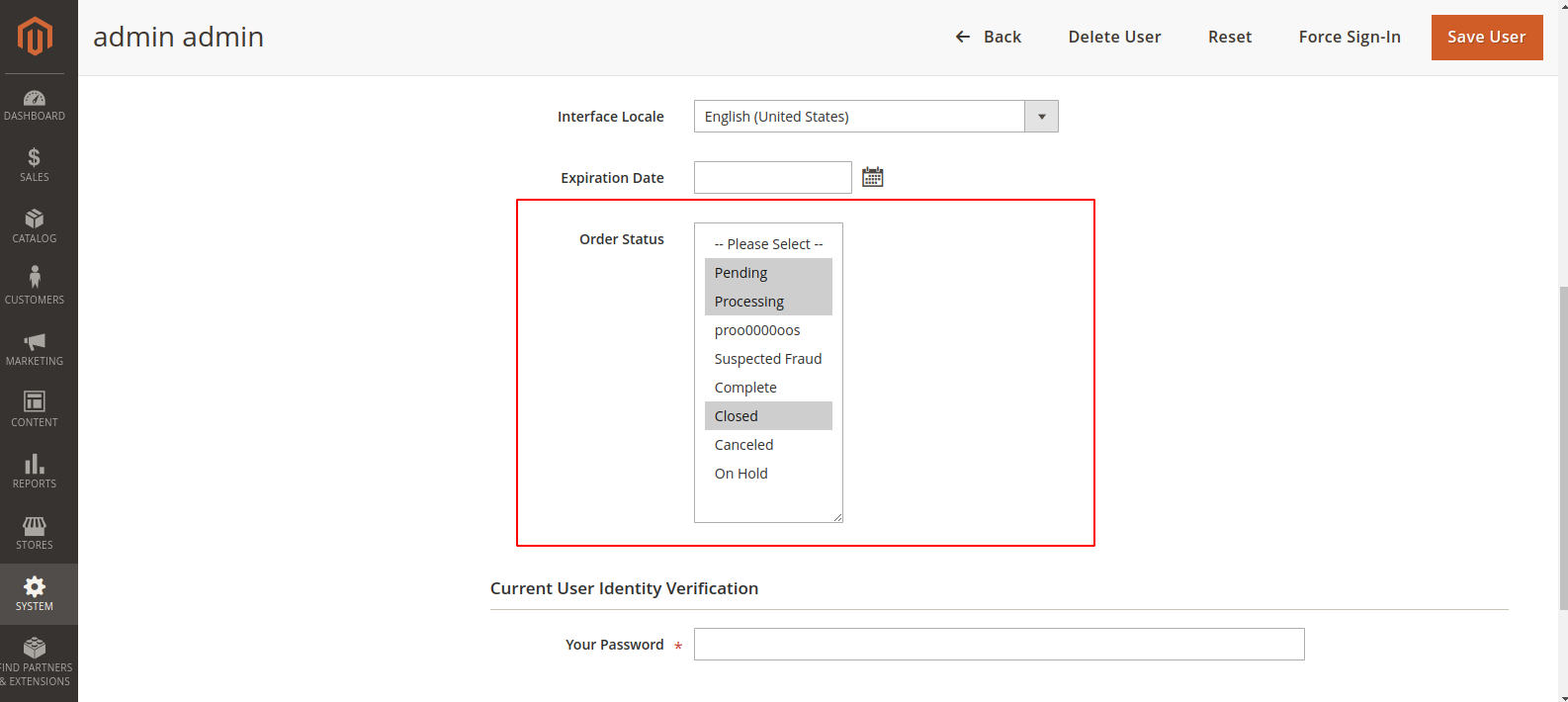Select 'Processing' in Order Status list
Viewport: 1568px width, 702px height.
coord(768,302)
